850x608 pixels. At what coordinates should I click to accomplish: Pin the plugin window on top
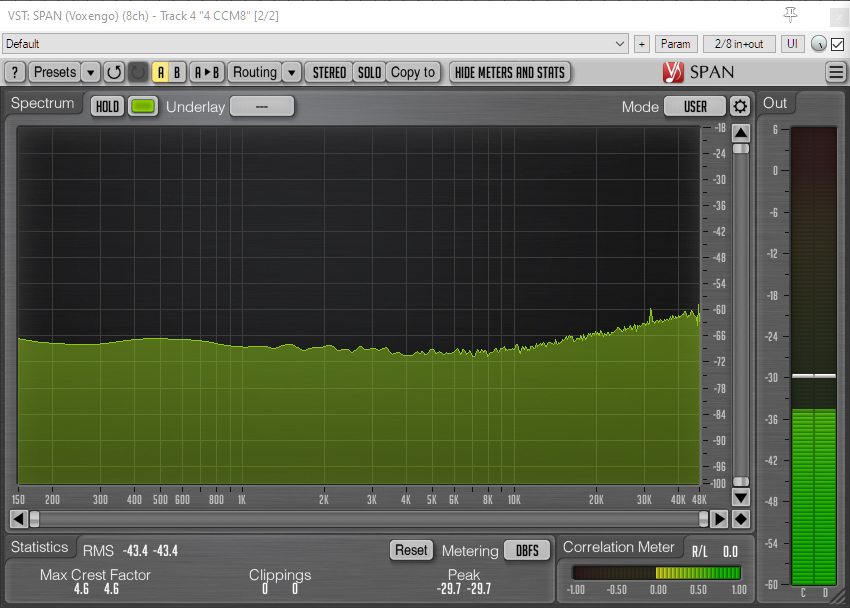click(x=791, y=14)
